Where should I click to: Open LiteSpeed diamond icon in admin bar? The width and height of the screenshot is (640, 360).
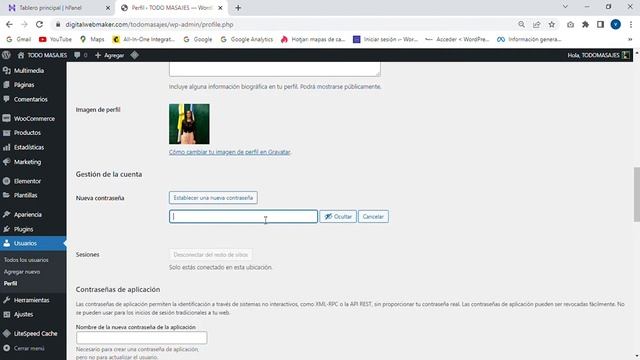tap(135, 55)
